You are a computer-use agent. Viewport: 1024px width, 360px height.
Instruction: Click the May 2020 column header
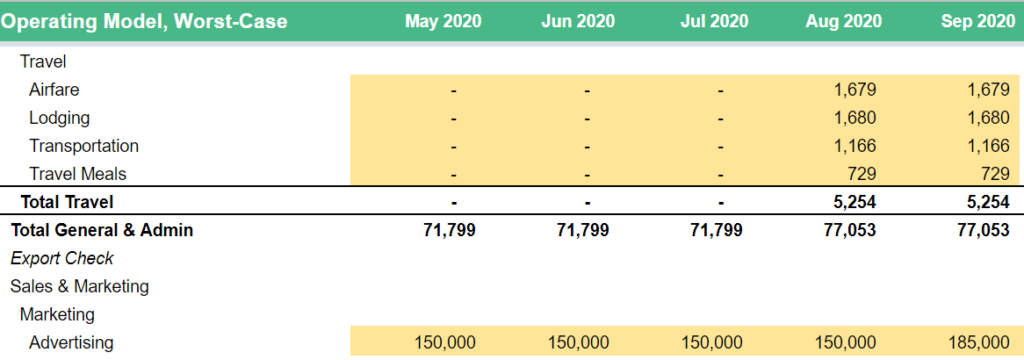click(443, 22)
